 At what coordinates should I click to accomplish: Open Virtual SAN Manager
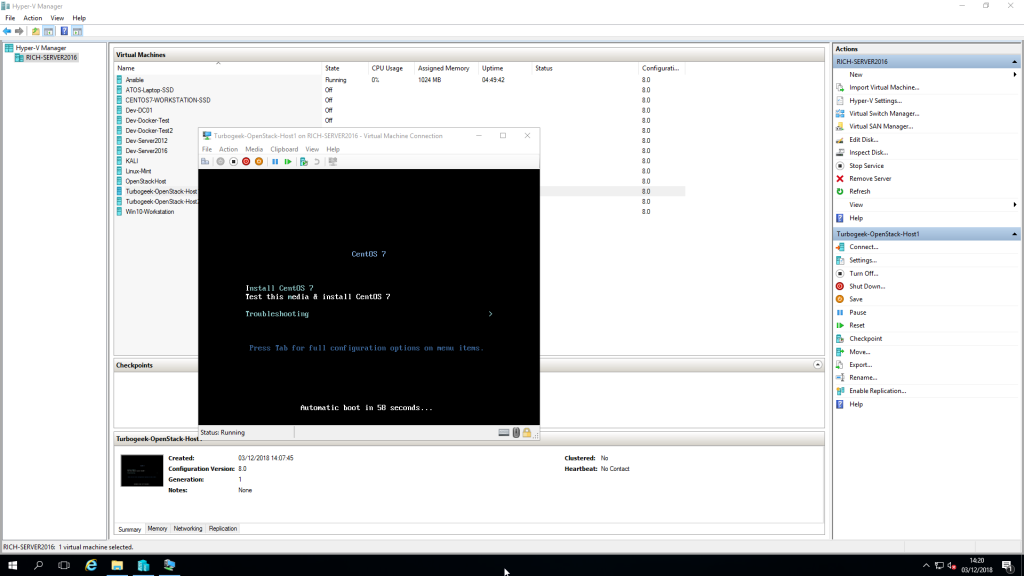click(881, 127)
